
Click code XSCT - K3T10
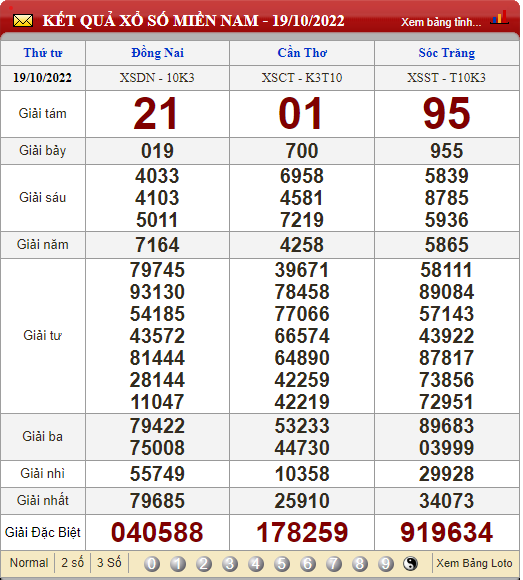(302, 78)
